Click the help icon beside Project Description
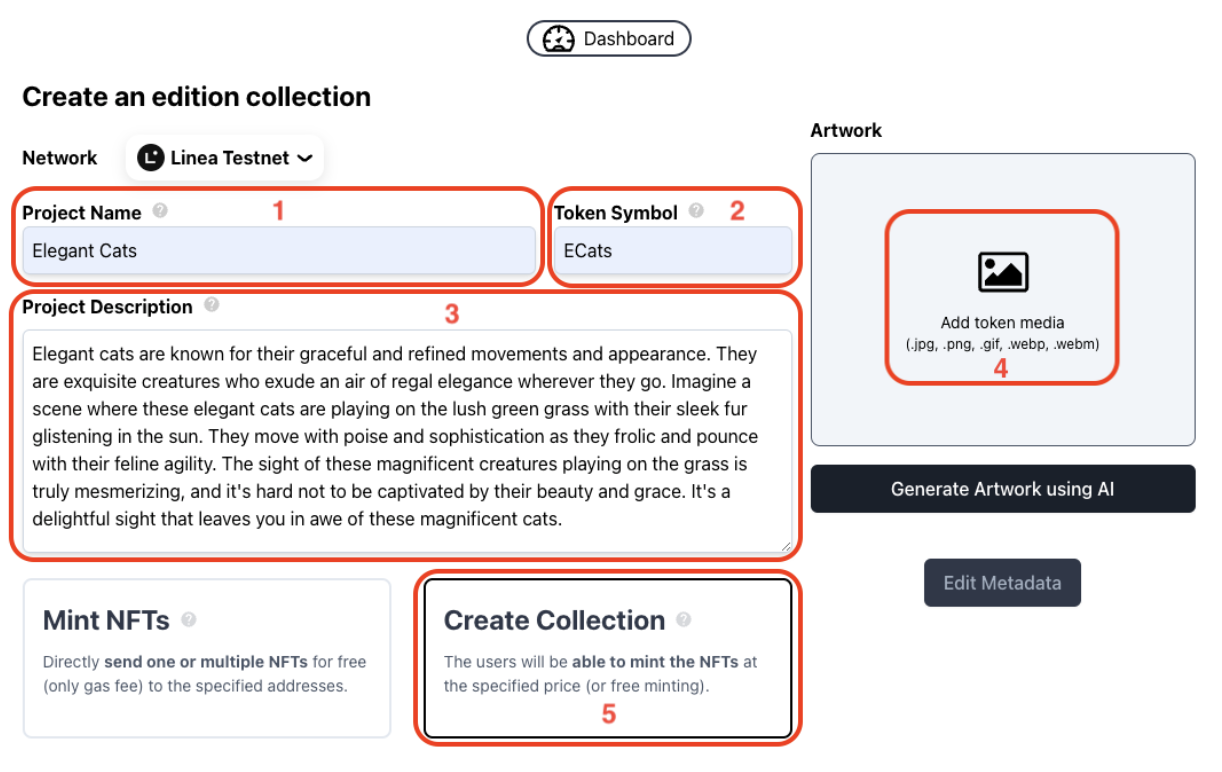Viewport: 1222px width, 772px height. [x=211, y=305]
